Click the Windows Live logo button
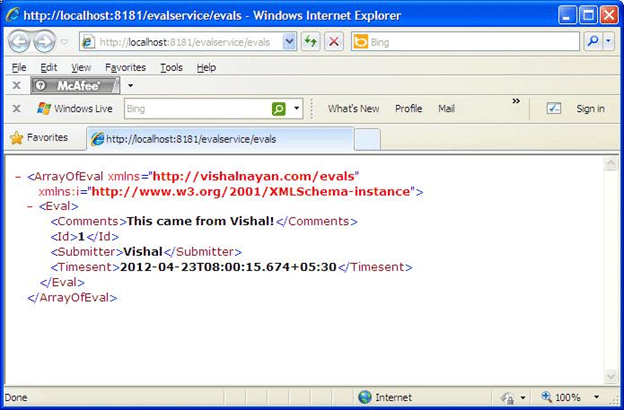This screenshot has width=624, height=410. pos(75,108)
